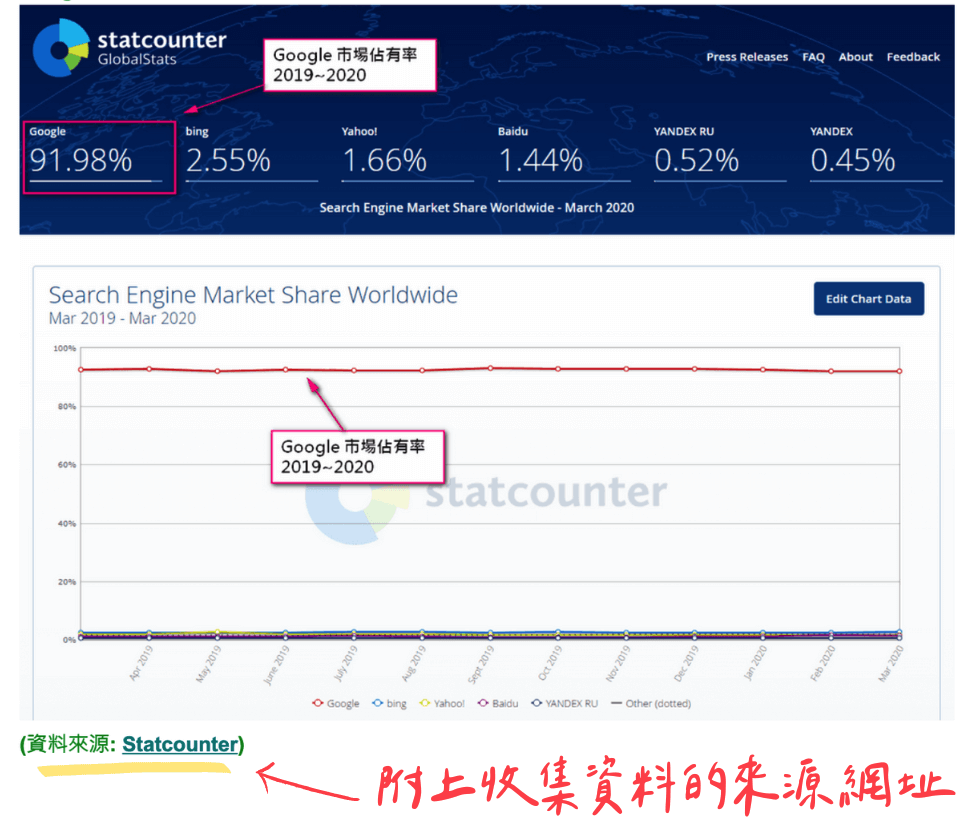Toggle YANDEX RU series in legend
The image size is (969, 821).
(565, 703)
